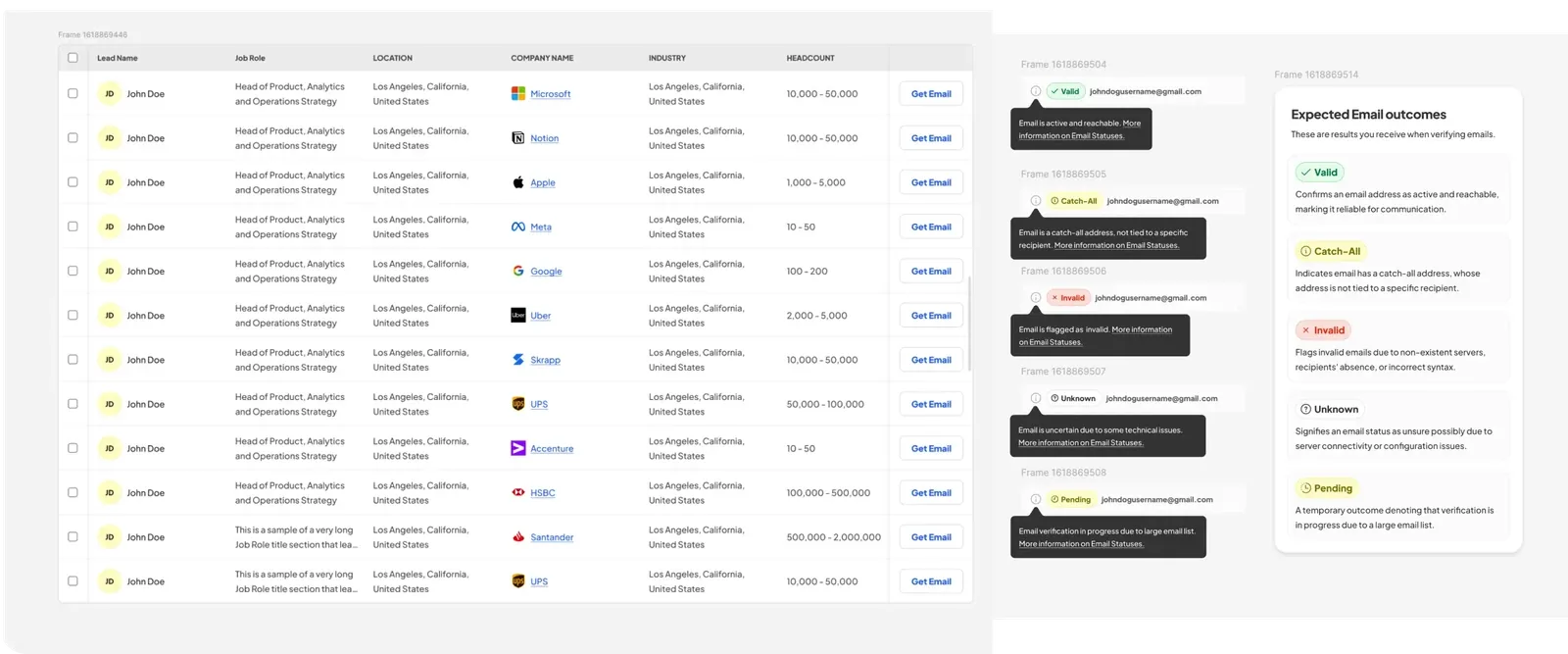Toggle the select-all checkbox in the table header
The width and height of the screenshot is (1568, 654).
click(x=73, y=58)
